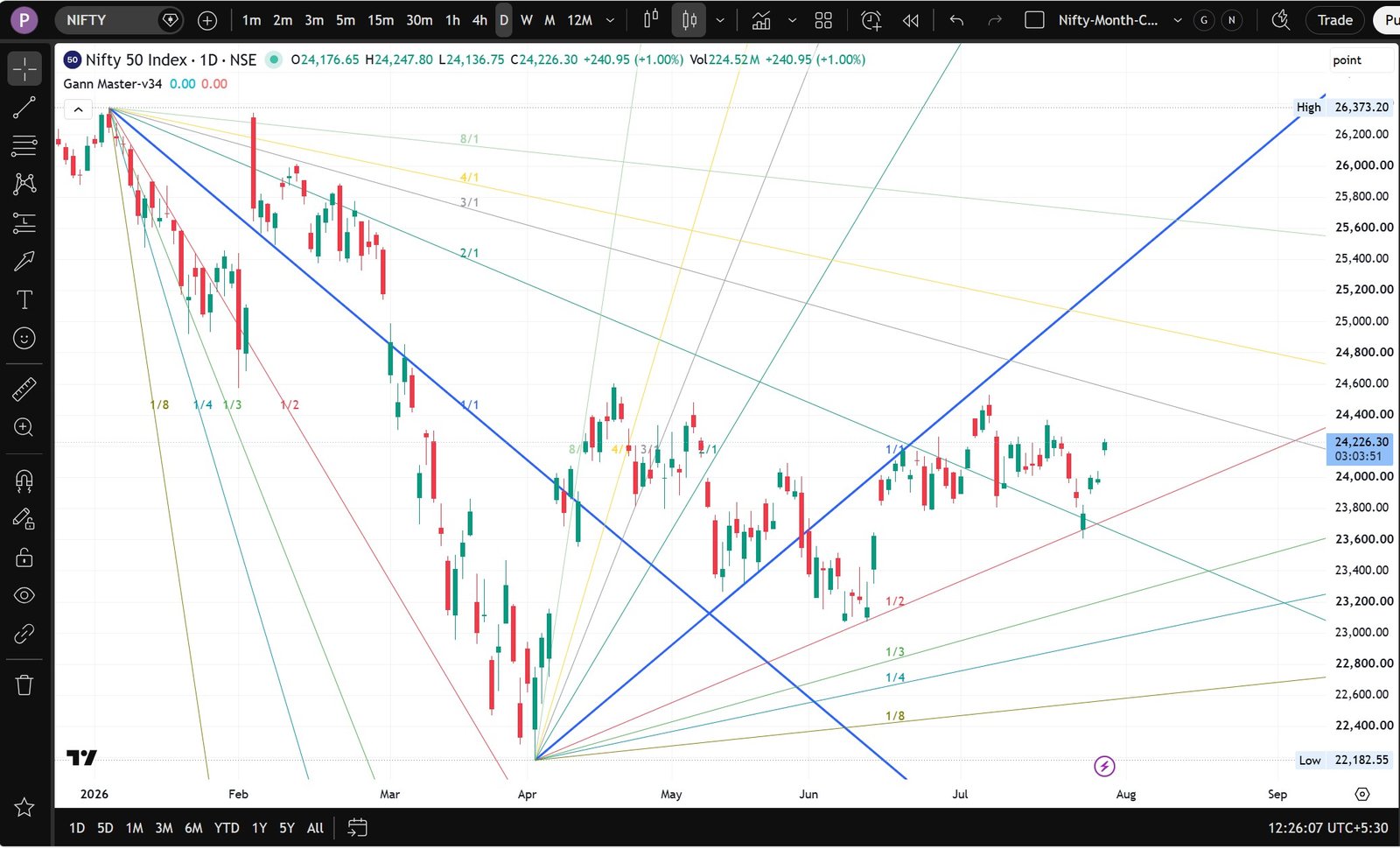Switch to the W weekly timeframe
This screenshot has height=849, width=1400.
tap(527, 20)
